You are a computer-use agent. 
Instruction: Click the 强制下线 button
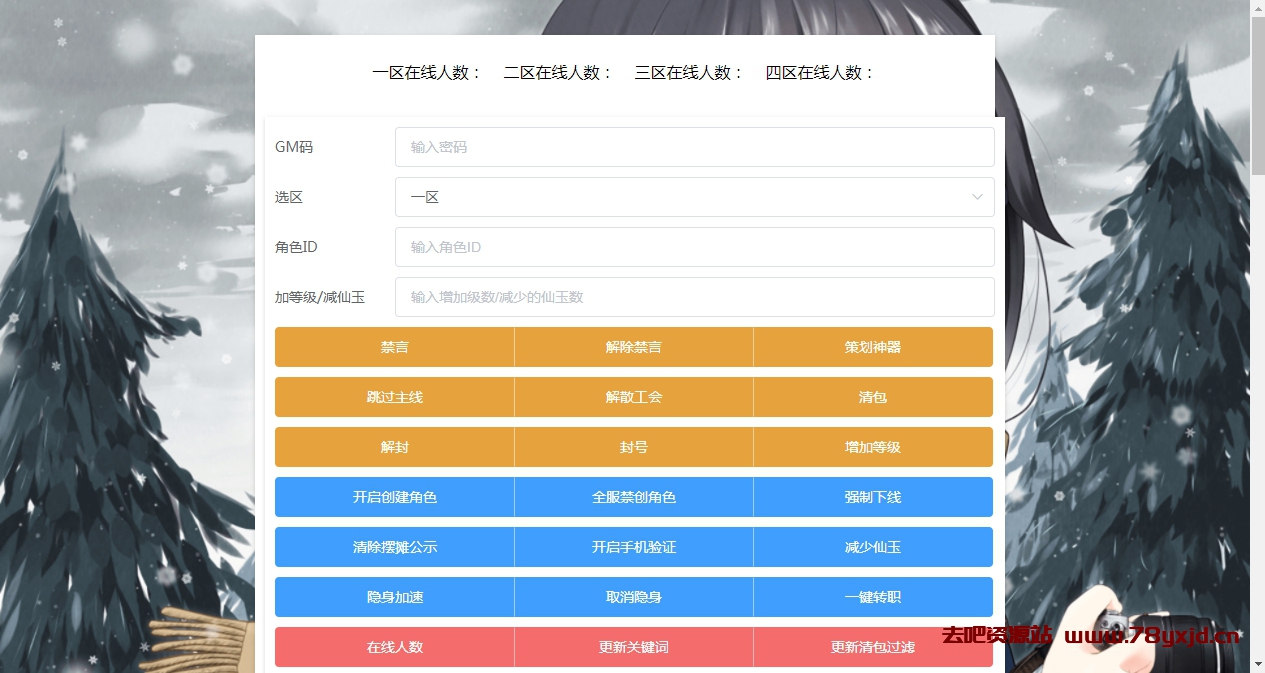[x=873, y=497]
